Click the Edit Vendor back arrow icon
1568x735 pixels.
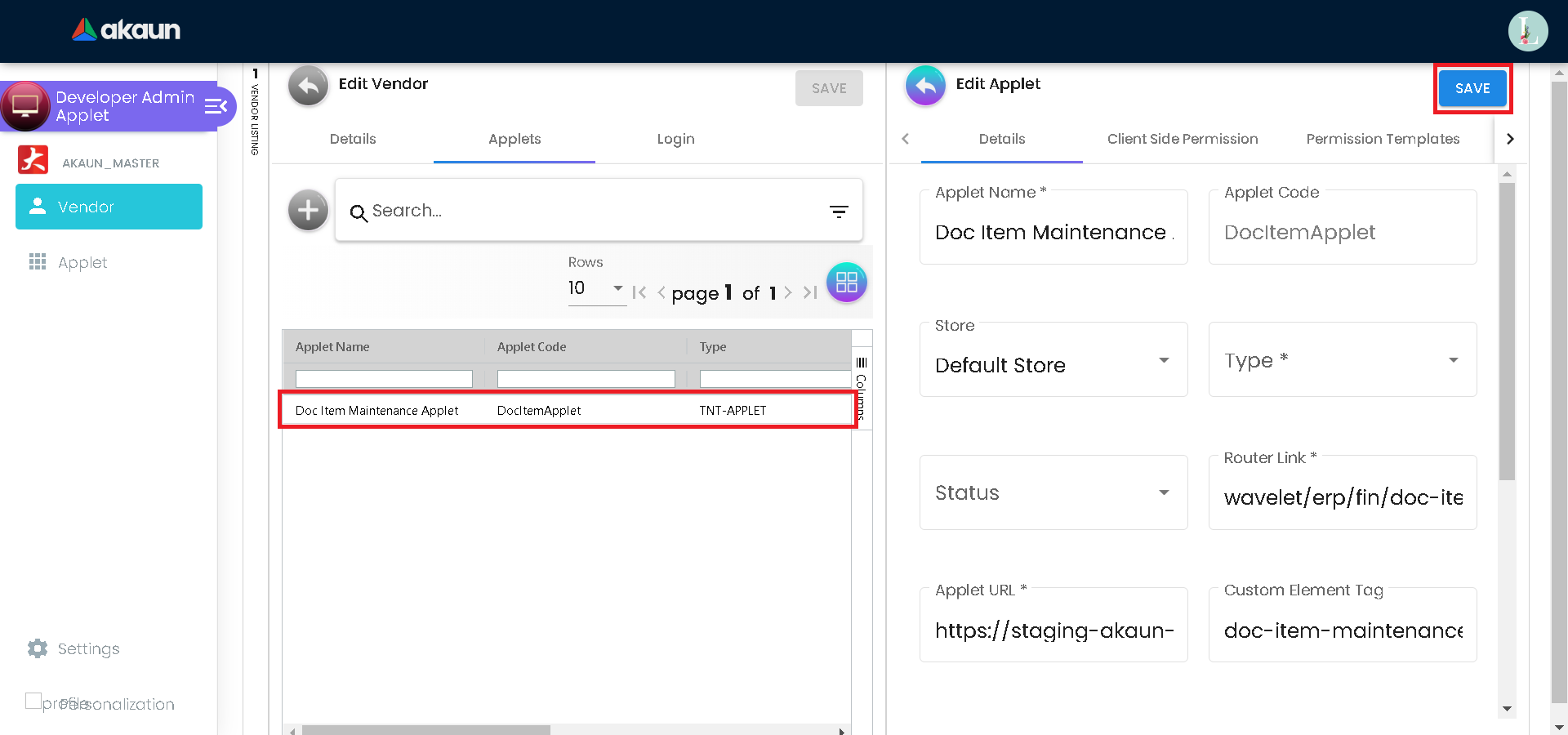tap(308, 86)
